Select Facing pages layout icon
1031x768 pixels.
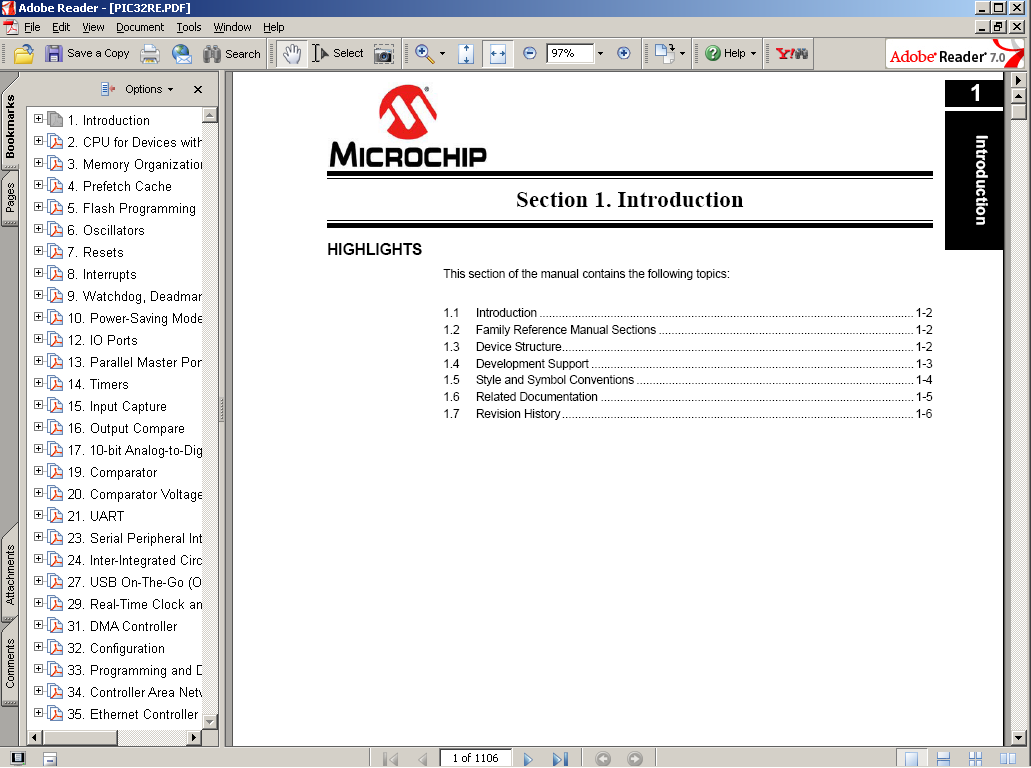(x=1007, y=759)
